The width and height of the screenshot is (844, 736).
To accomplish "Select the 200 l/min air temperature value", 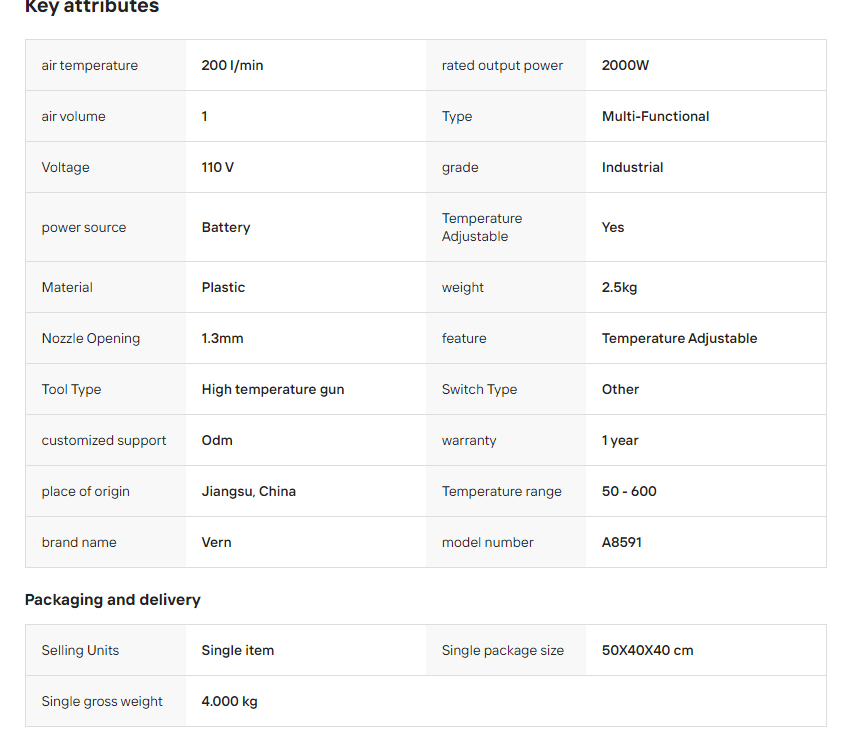I will click(232, 65).
